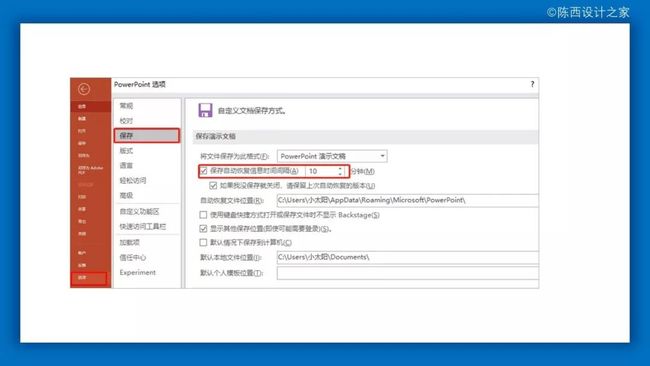Click the back arrow in the backstage sidebar
Image resolution: width=650 pixels, height=366 pixels.
coord(84,89)
